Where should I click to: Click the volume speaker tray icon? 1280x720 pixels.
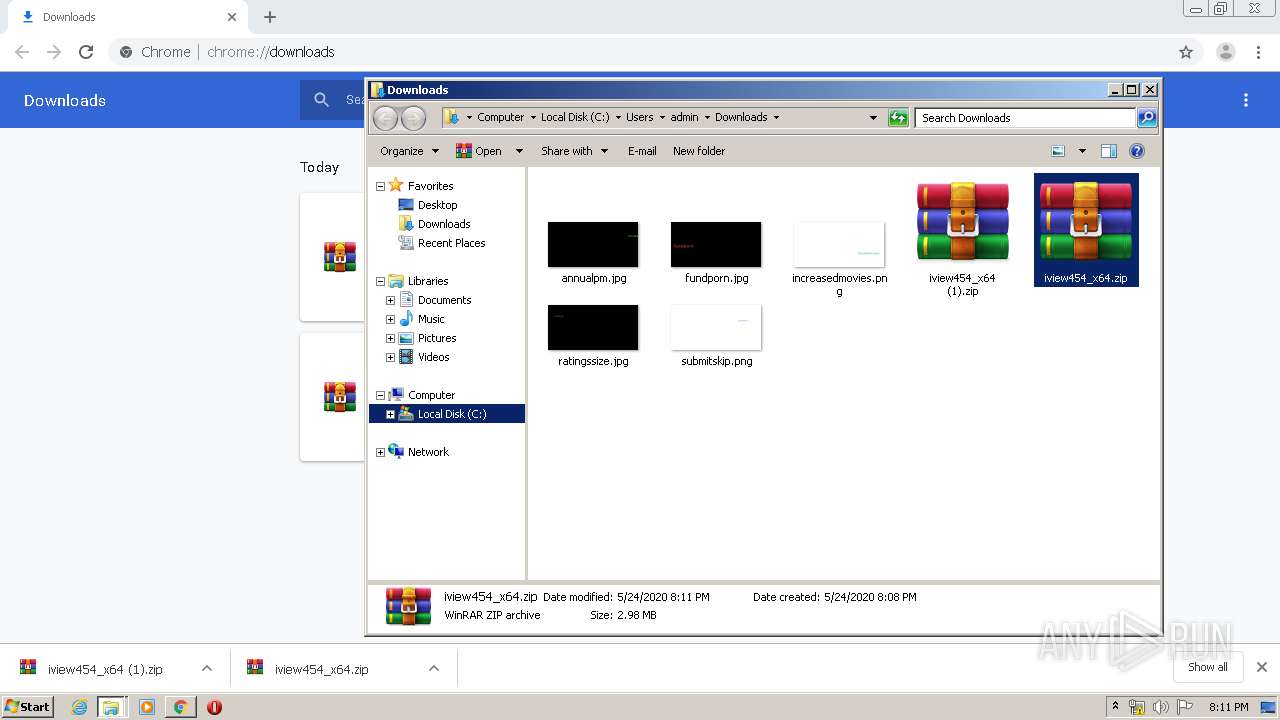click(x=1160, y=707)
